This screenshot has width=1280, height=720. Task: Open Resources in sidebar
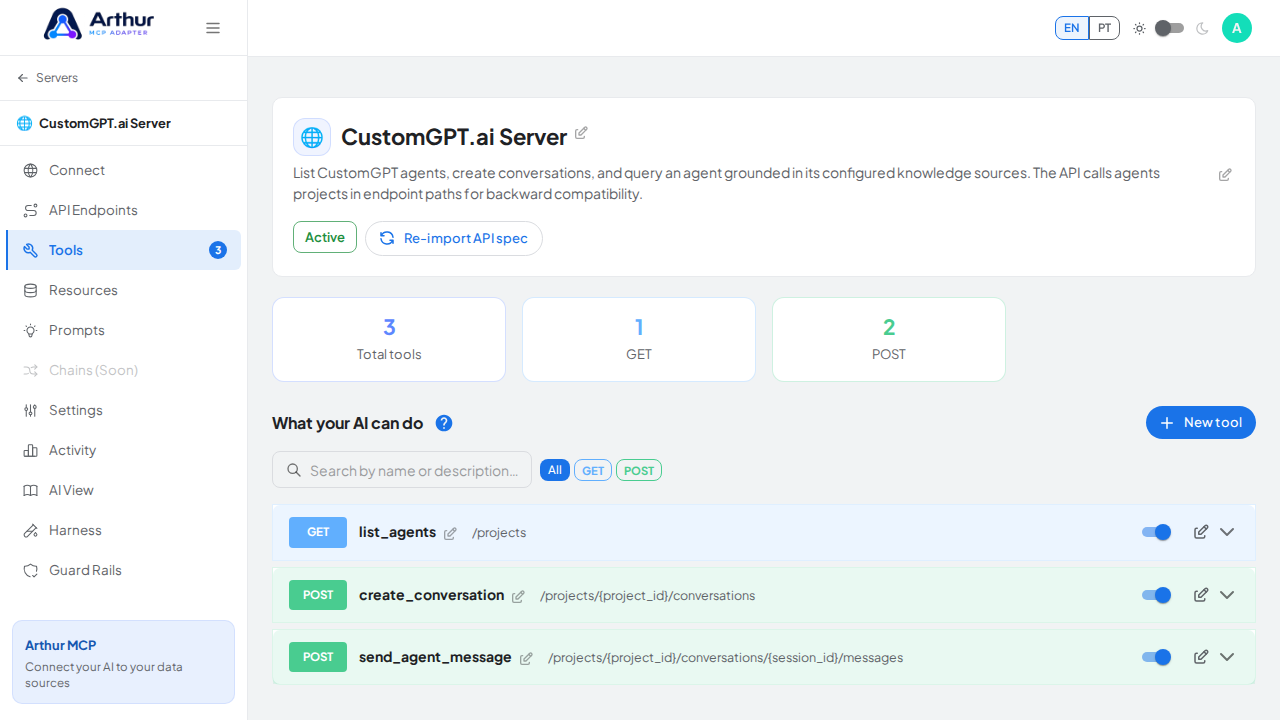click(x=123, y=290)
